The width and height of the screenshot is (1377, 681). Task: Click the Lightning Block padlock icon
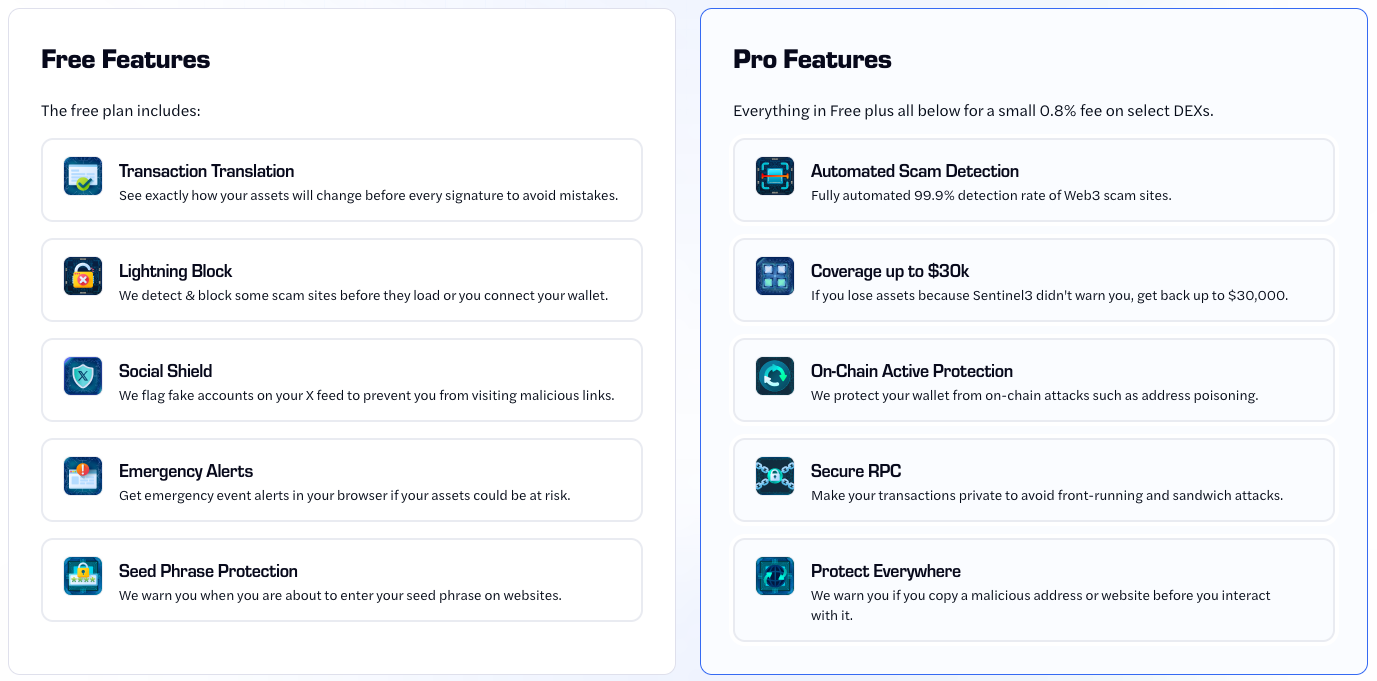pos(83,276)
